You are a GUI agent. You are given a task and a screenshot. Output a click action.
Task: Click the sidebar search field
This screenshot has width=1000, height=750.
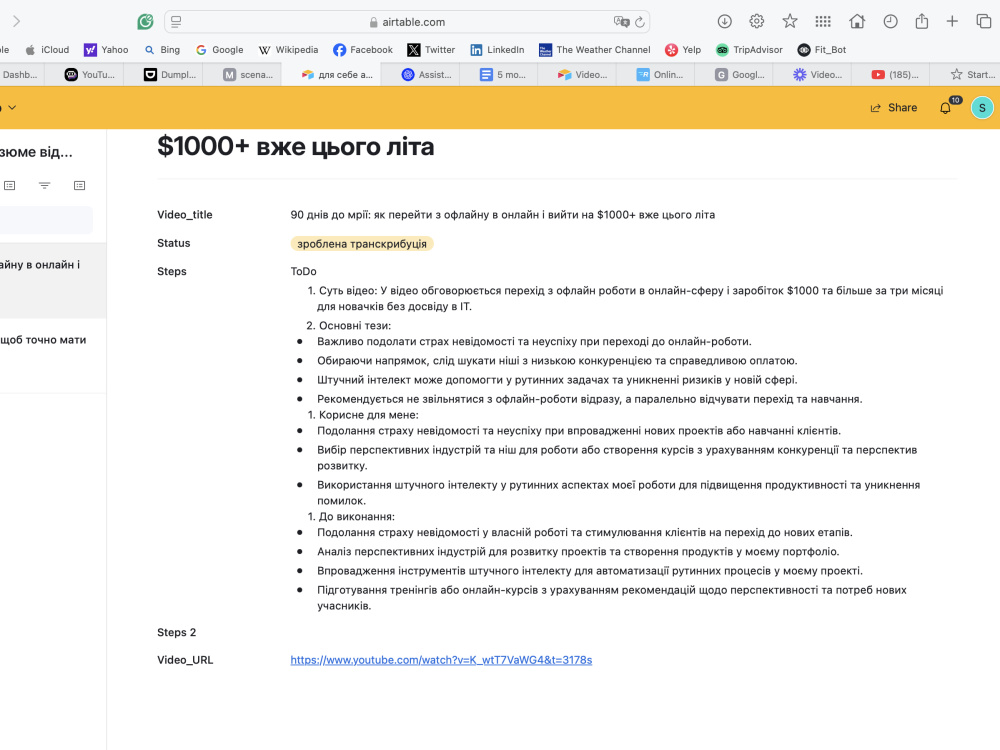(47, 220)
